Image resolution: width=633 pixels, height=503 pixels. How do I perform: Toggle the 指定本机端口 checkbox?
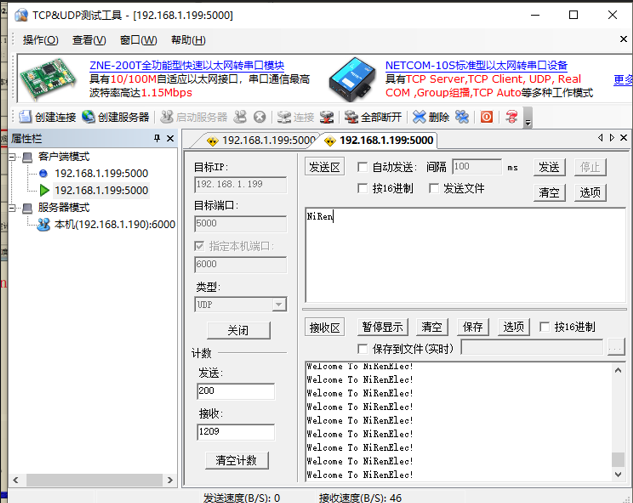tap(199, 246)
